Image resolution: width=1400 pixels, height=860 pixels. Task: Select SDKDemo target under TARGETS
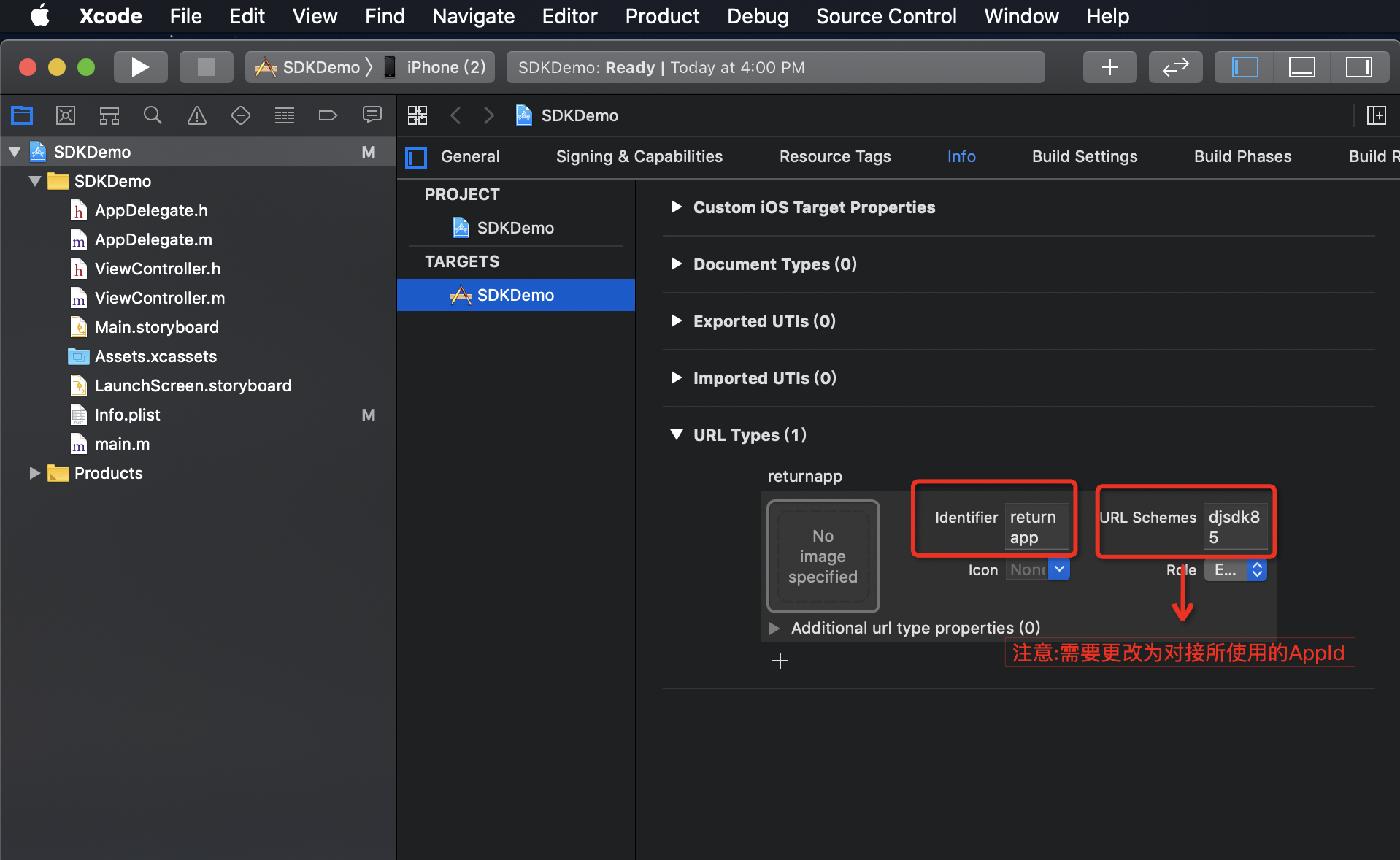[x=515, y=295]
